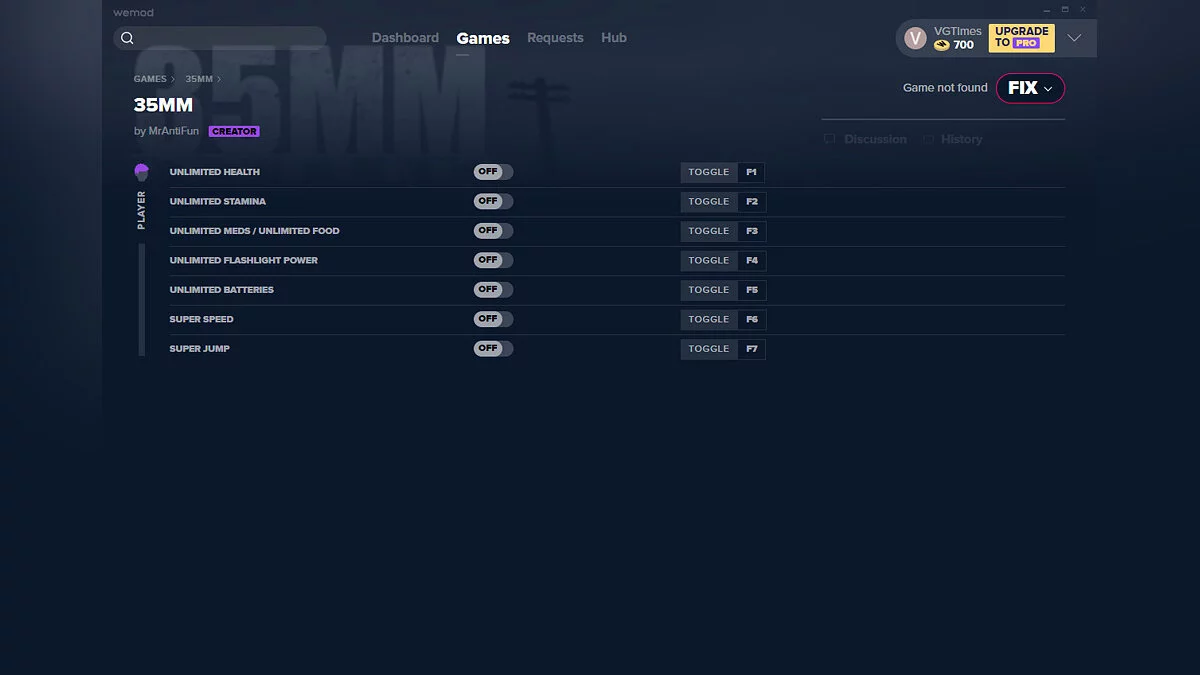Click the Game not found status text
The height and width of the screenshot is (675, 1200).
945,88
